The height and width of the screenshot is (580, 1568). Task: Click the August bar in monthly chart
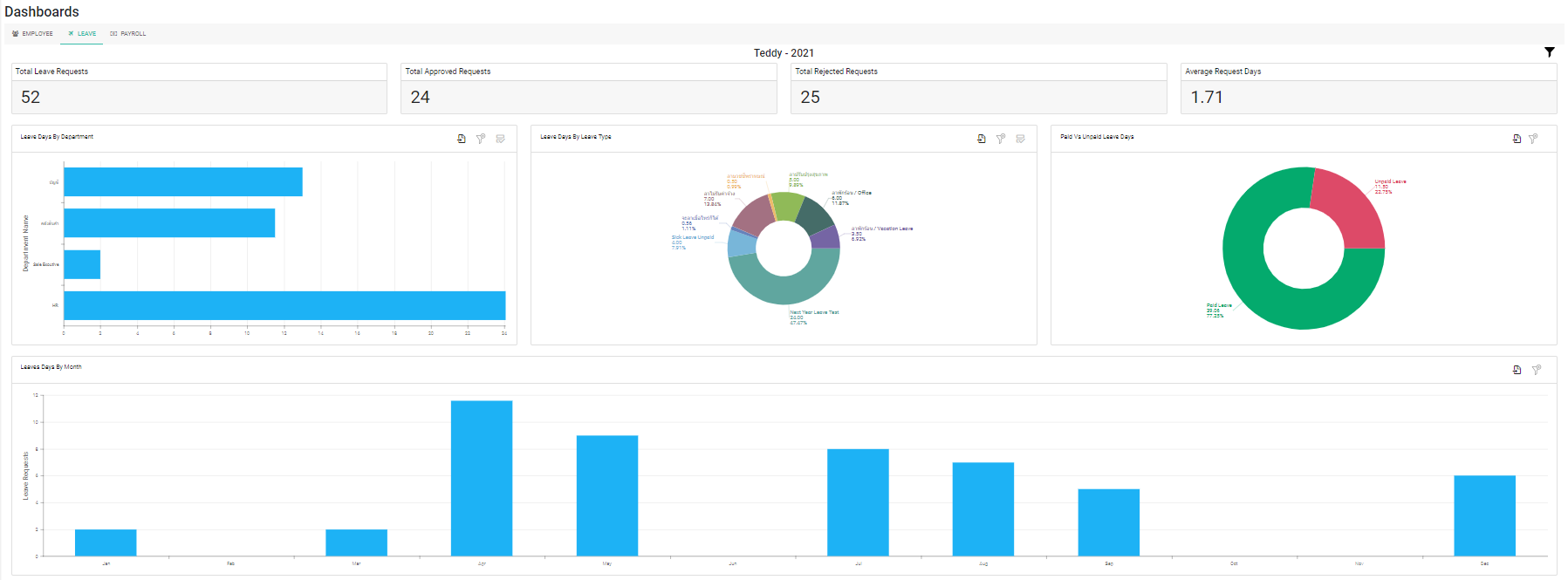983,509
